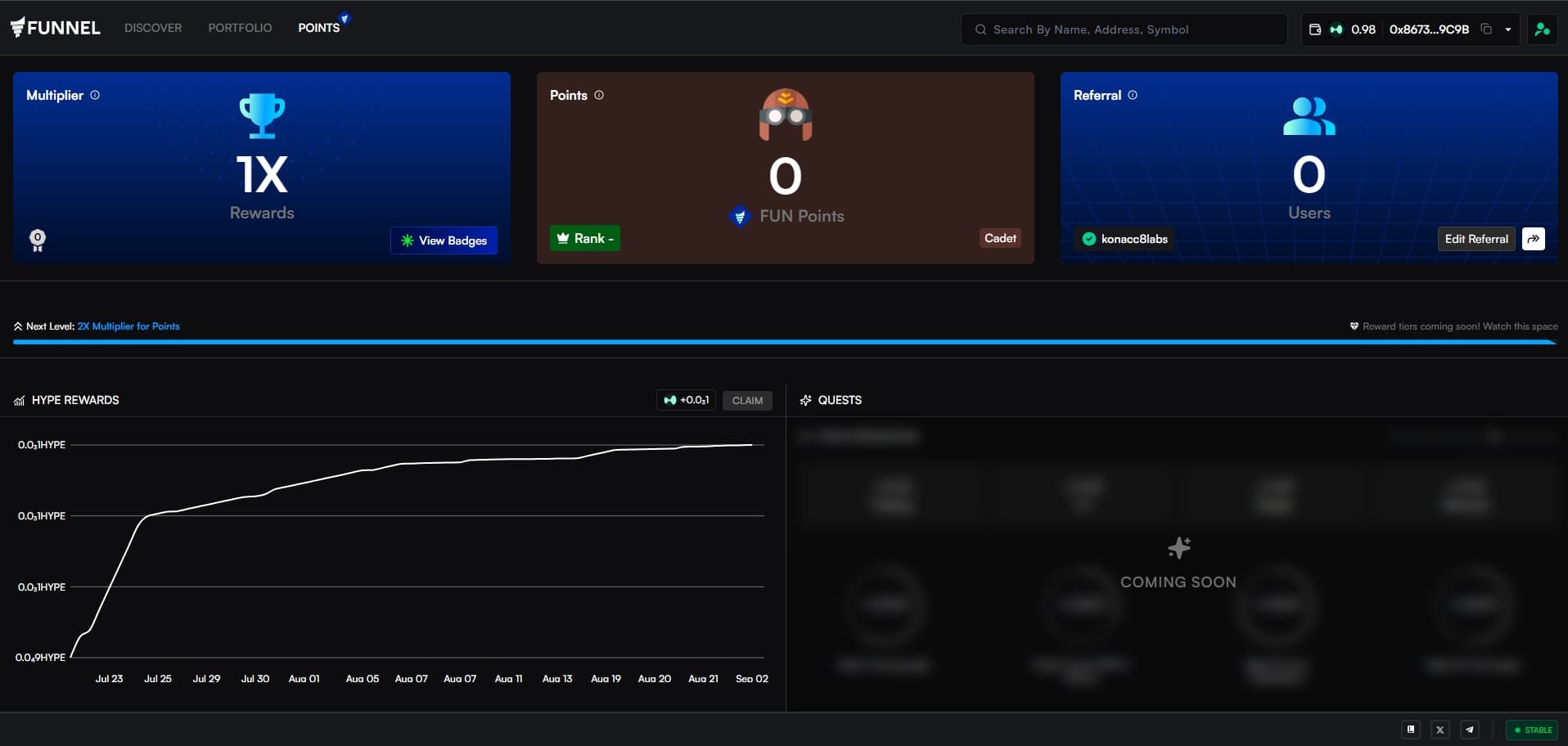Image resolution: width=1568 pixels, height=746 pixels.
Task: Expand the wallet account dropdown arrow
Action: 1508,29
